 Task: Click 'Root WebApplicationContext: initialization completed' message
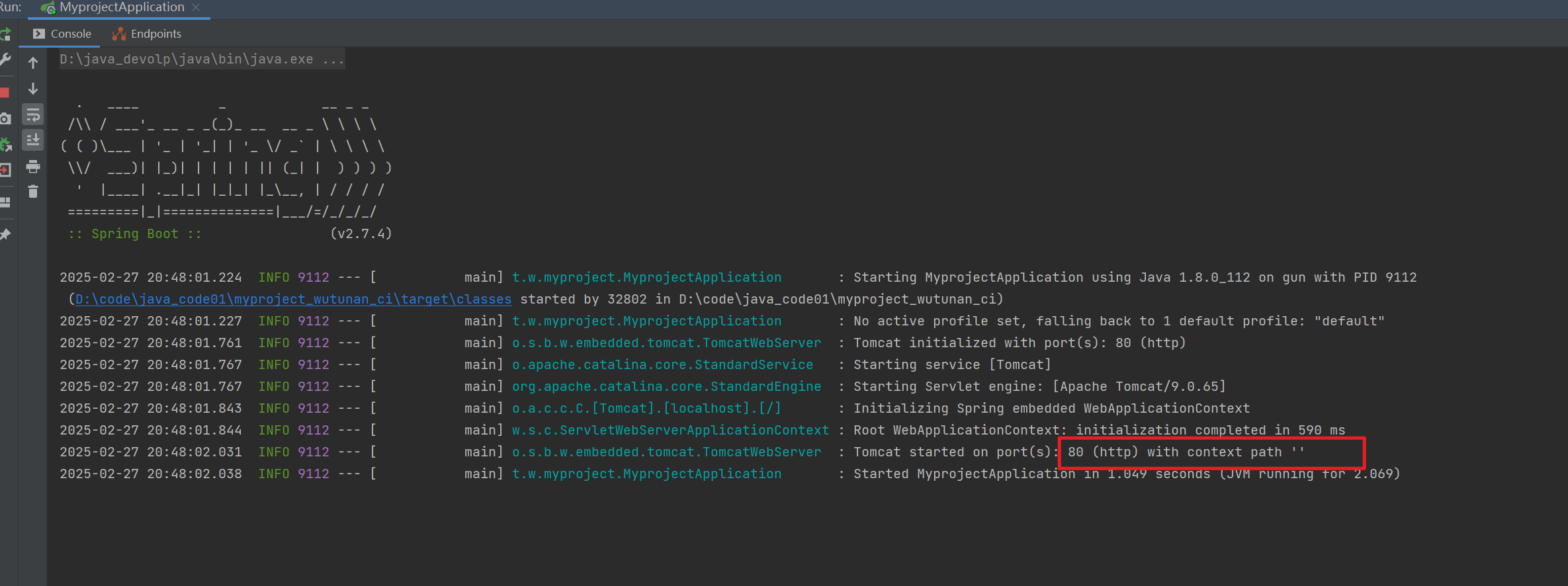tap(1059, 430)
